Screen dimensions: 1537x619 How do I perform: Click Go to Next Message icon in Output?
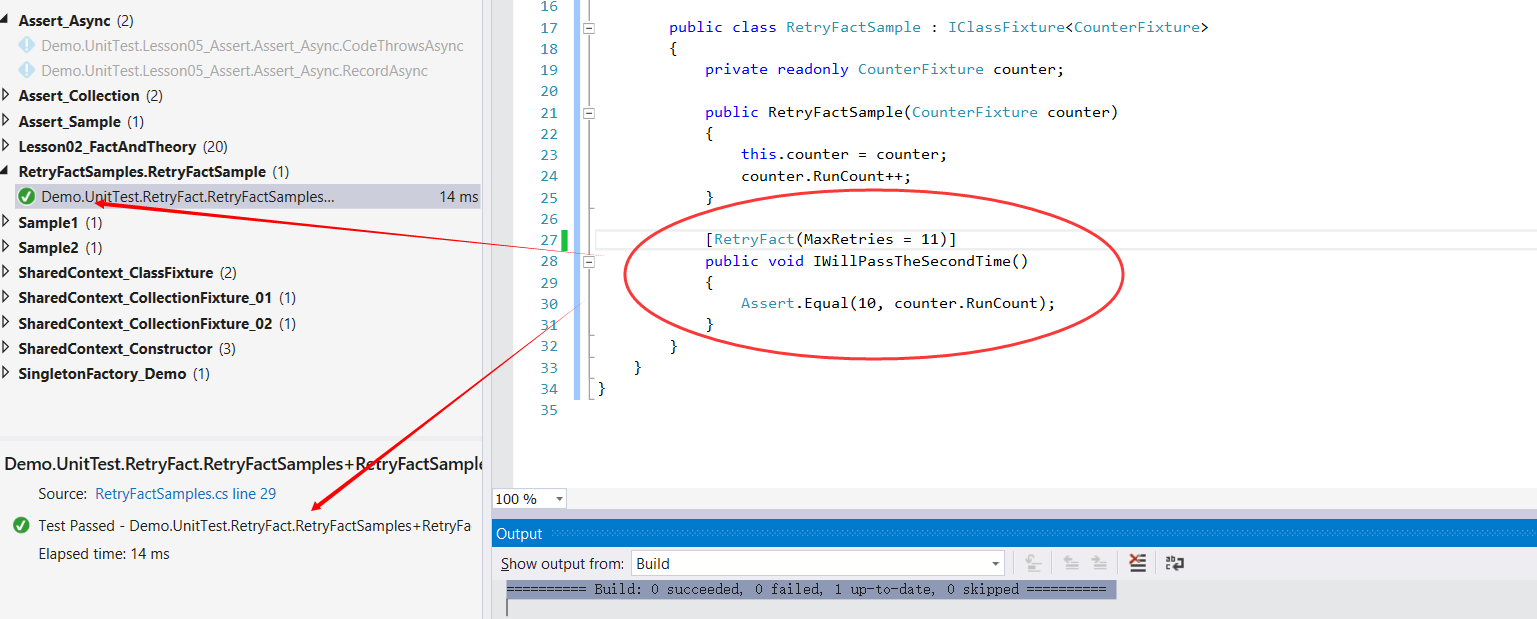tap(1099, 563)
